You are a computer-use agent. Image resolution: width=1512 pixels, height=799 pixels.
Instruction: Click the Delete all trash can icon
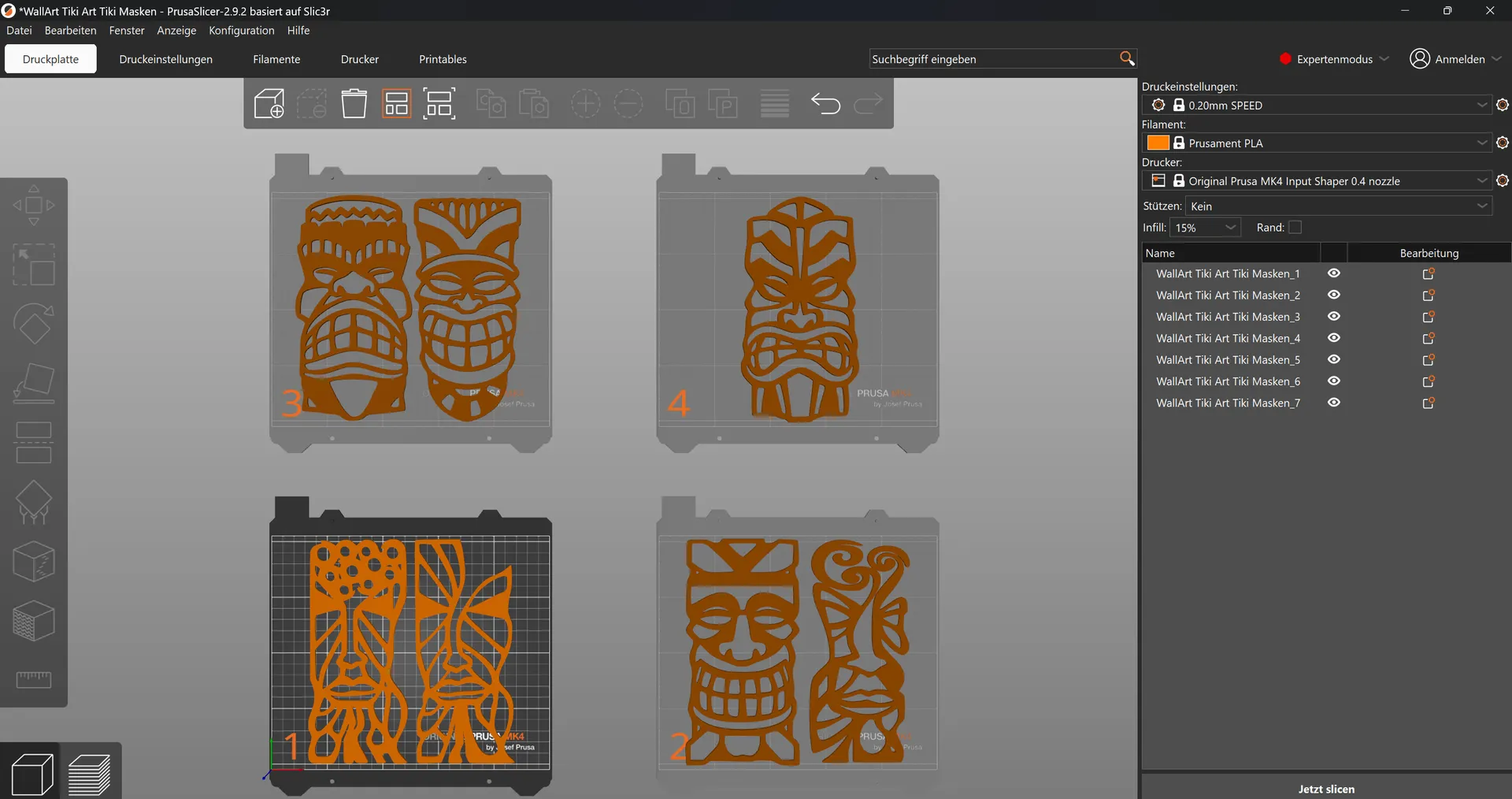(x=354, y=103)
